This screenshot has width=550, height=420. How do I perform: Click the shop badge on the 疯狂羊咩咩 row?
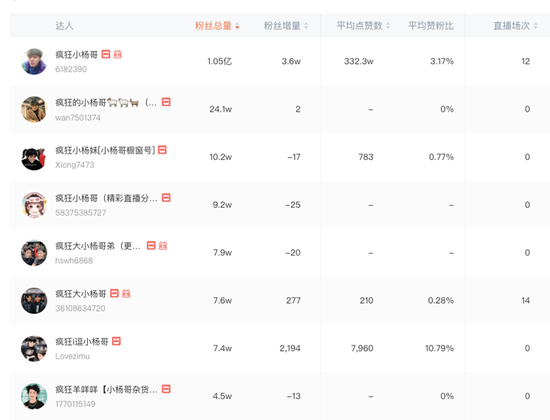166,389
